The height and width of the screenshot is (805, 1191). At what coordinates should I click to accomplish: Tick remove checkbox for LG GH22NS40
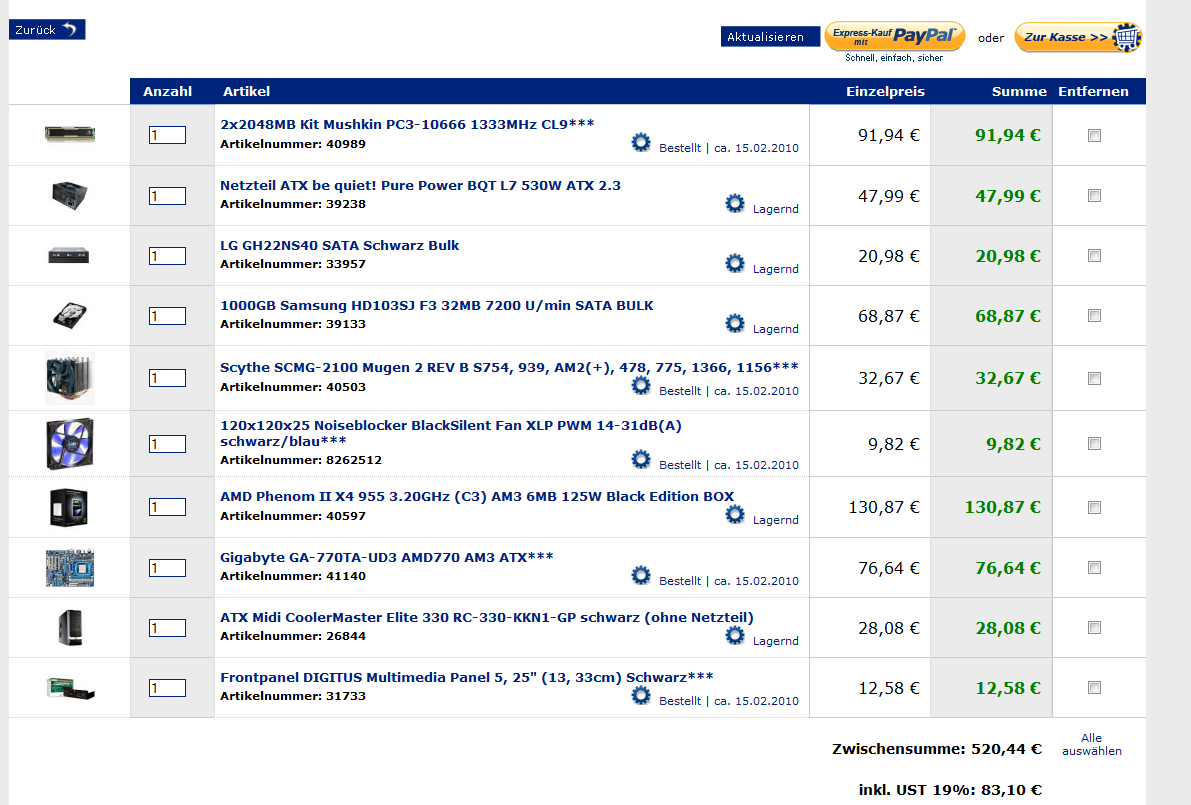(x=1095, y=255)
